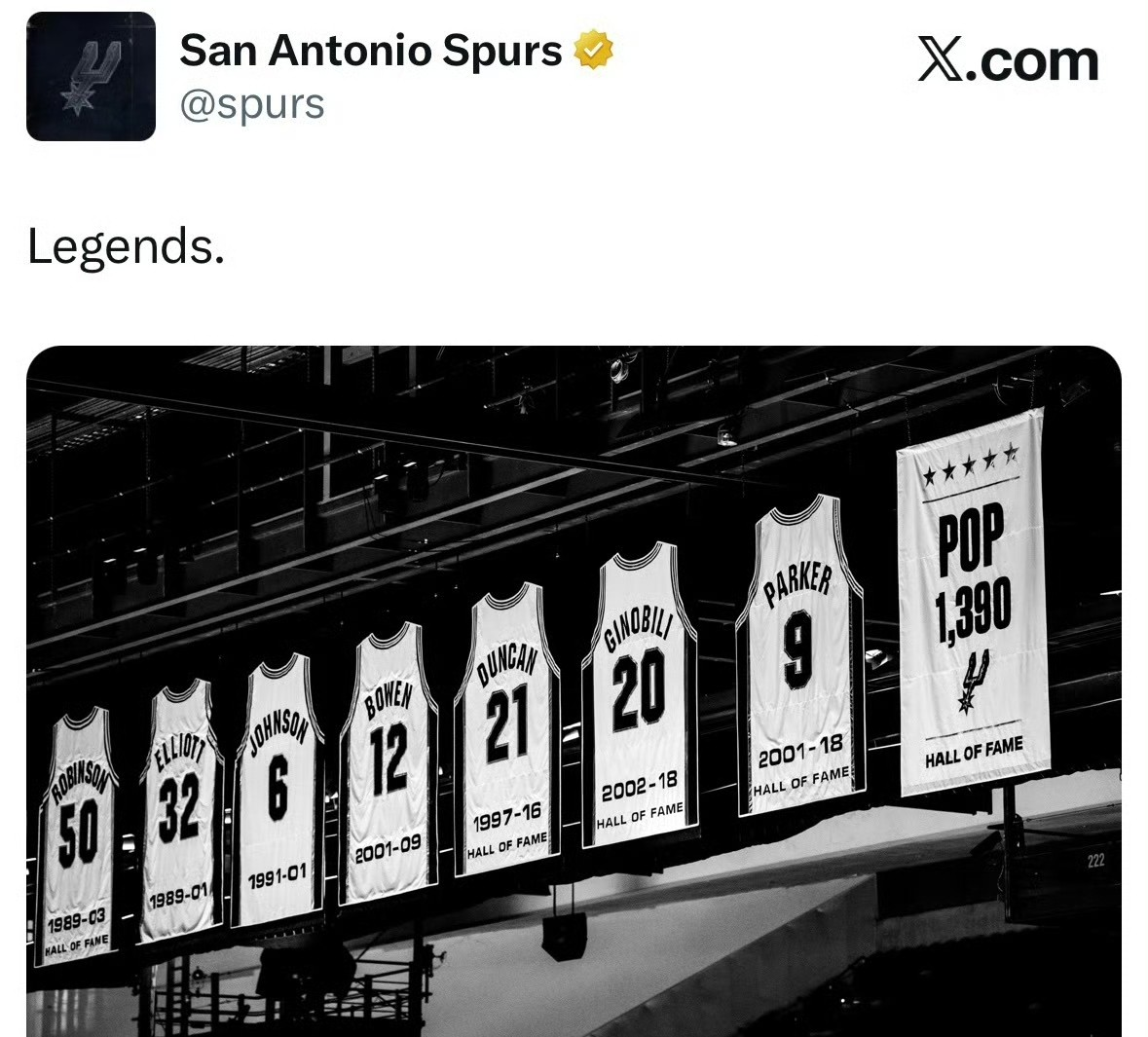Click the X.com logo

click(x=1008, y=60)
